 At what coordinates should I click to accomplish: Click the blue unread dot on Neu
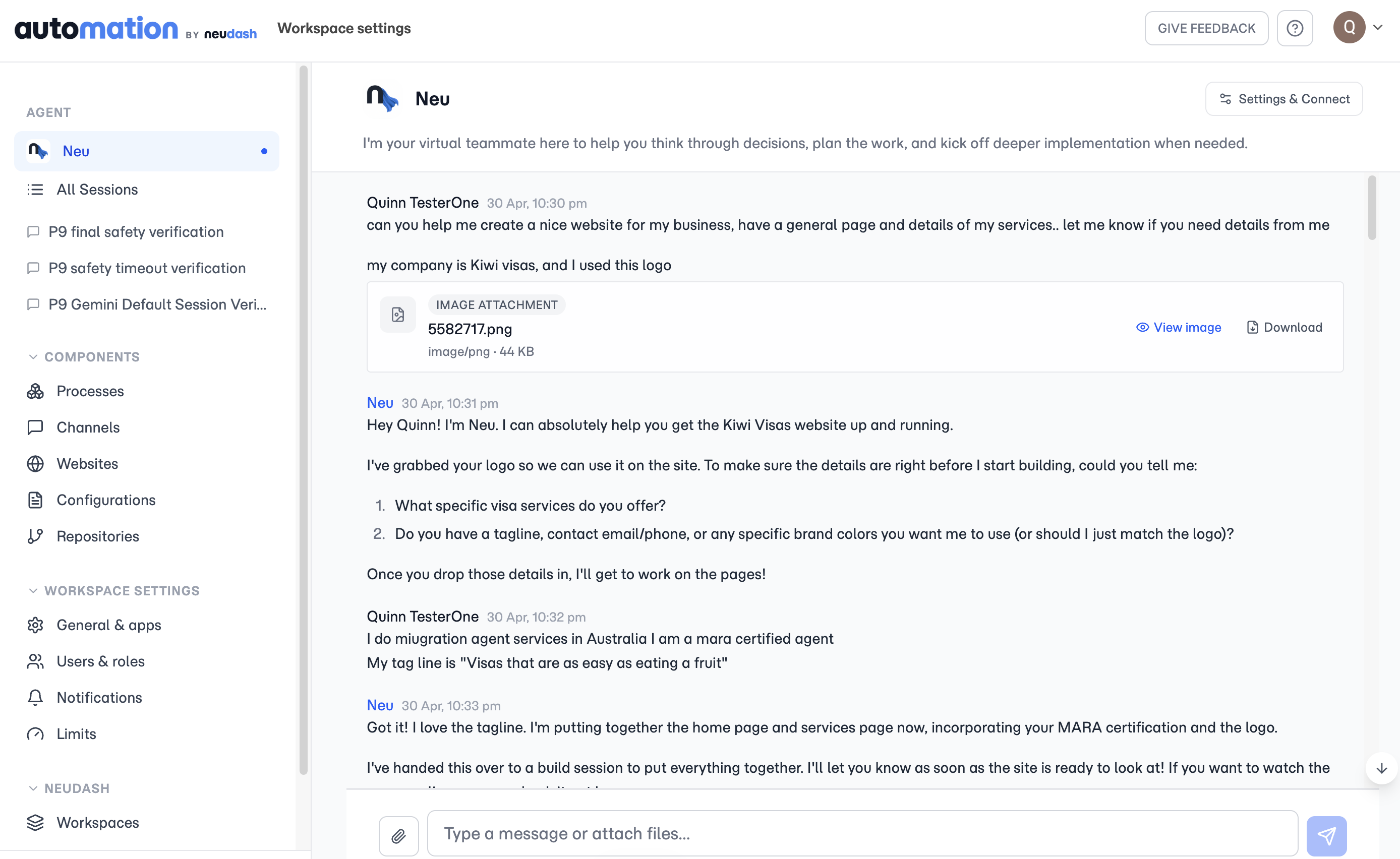tap(264, 151)
